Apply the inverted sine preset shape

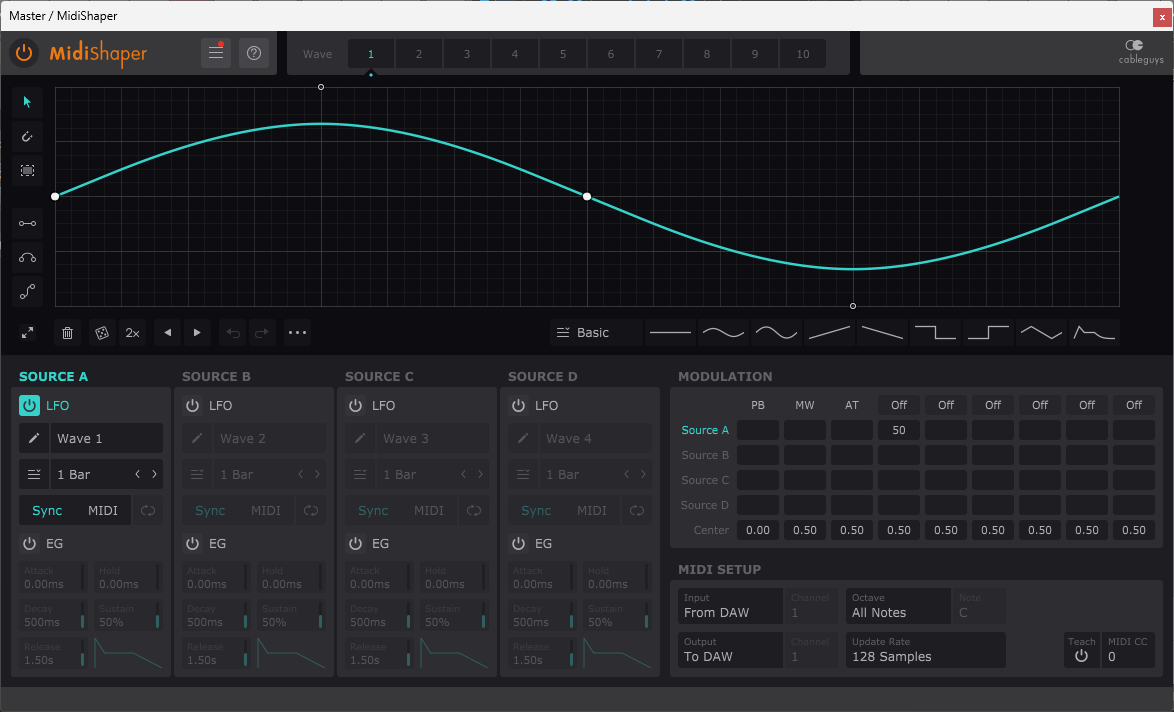[776, 332]
